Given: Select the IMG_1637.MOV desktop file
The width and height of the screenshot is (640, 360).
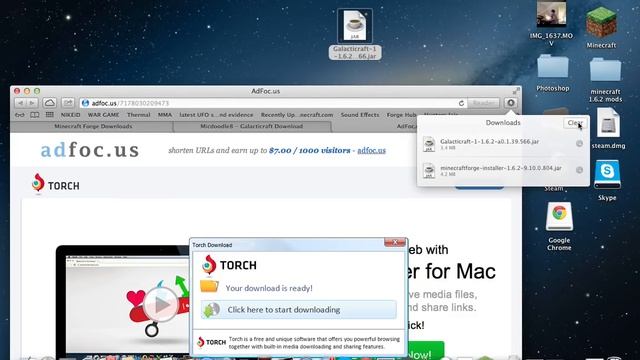Looking at the screenshot, I should pyautogui.click(x=551, y=23).
